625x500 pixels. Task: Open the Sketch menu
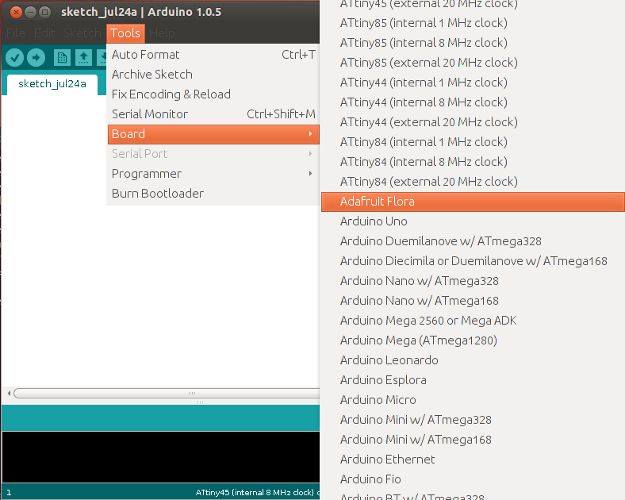82,33
